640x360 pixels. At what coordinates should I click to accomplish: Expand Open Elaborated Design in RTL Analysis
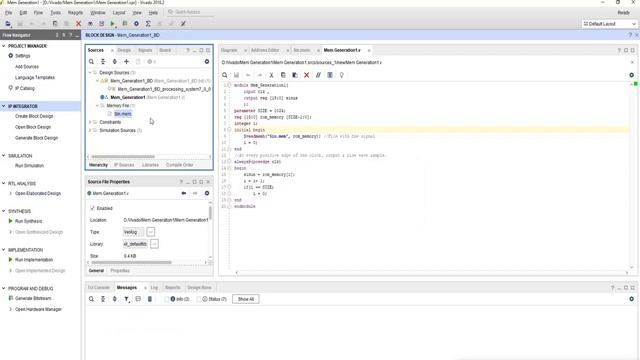pos(11,193)
